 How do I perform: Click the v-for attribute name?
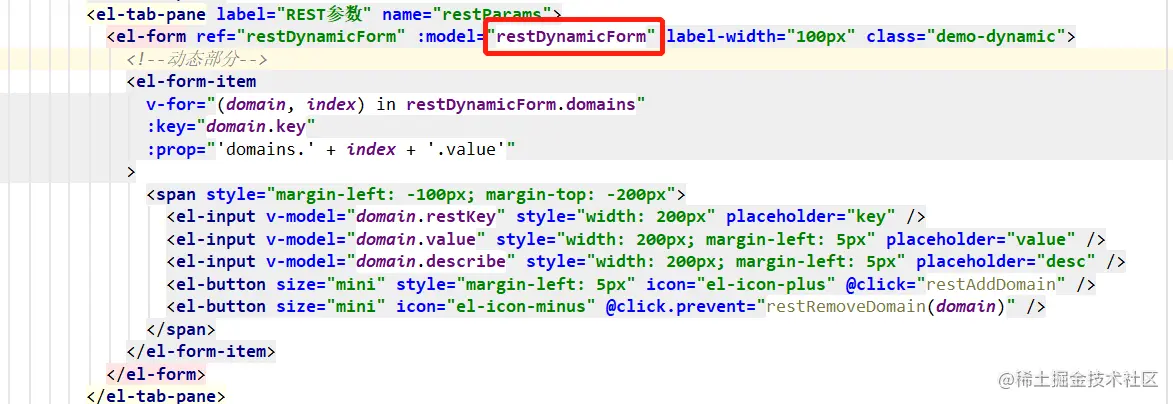(171, 104)
